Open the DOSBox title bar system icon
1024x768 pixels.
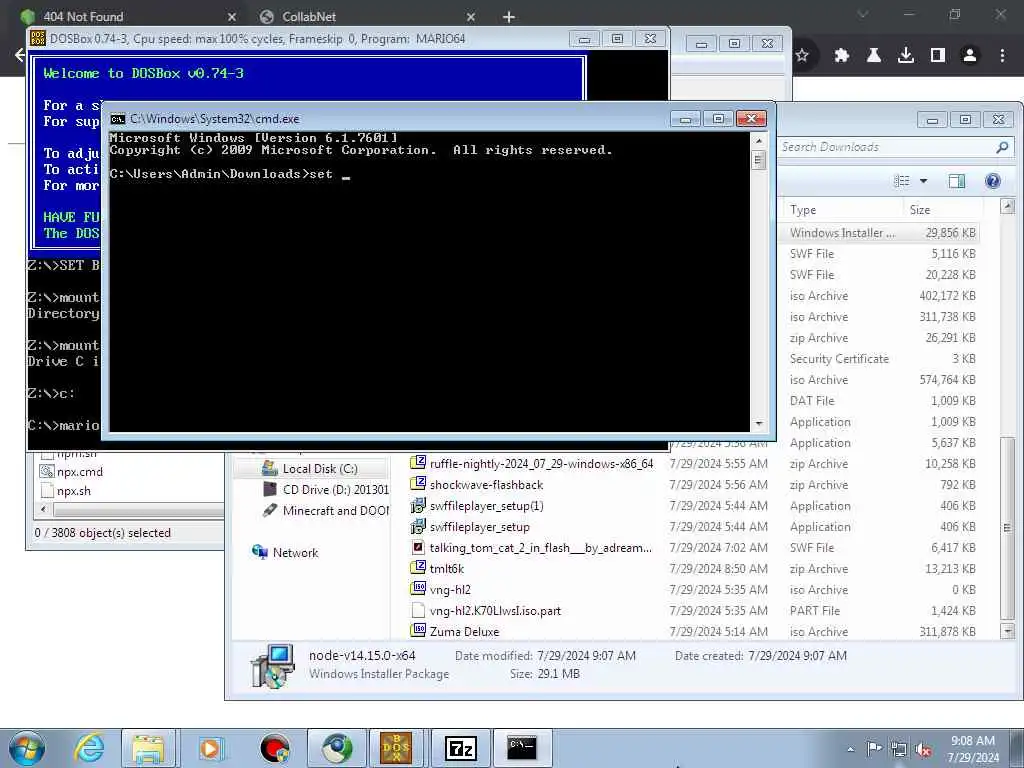(38, 39)
